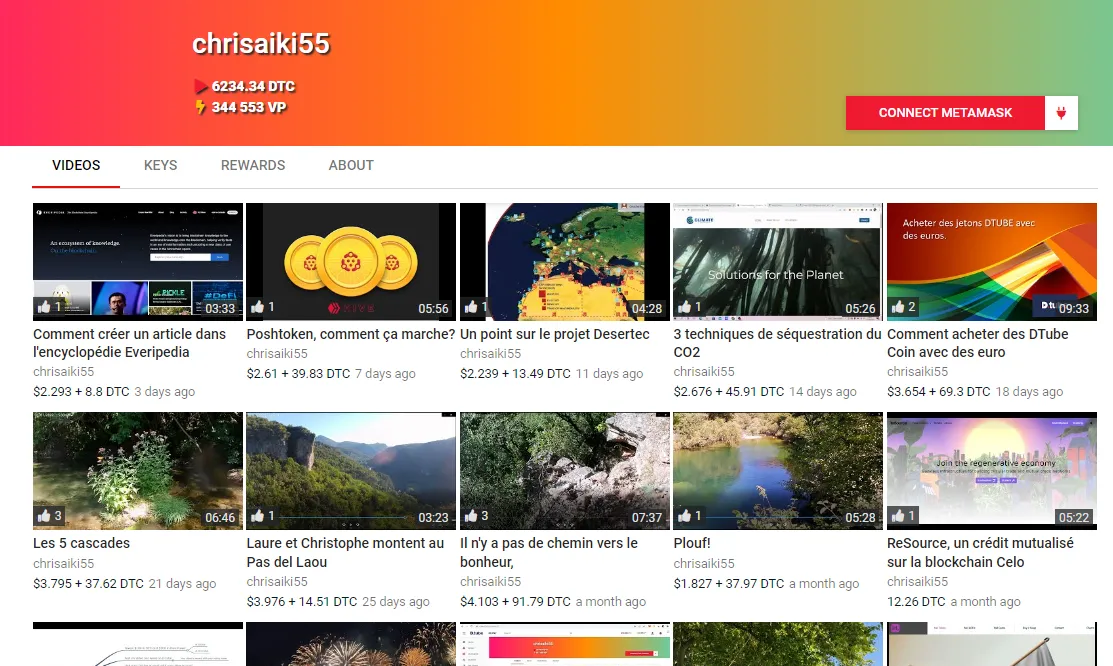
Task: Click thumbs-up icon on Everipedia video thumbnail
Action: click(x=44, y=307)
